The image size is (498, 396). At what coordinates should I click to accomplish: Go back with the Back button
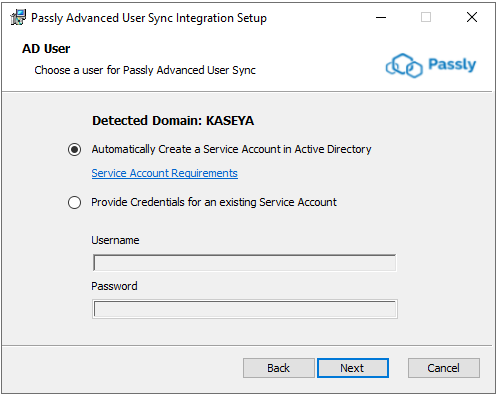pyautogui.click(x=279, y=368)
